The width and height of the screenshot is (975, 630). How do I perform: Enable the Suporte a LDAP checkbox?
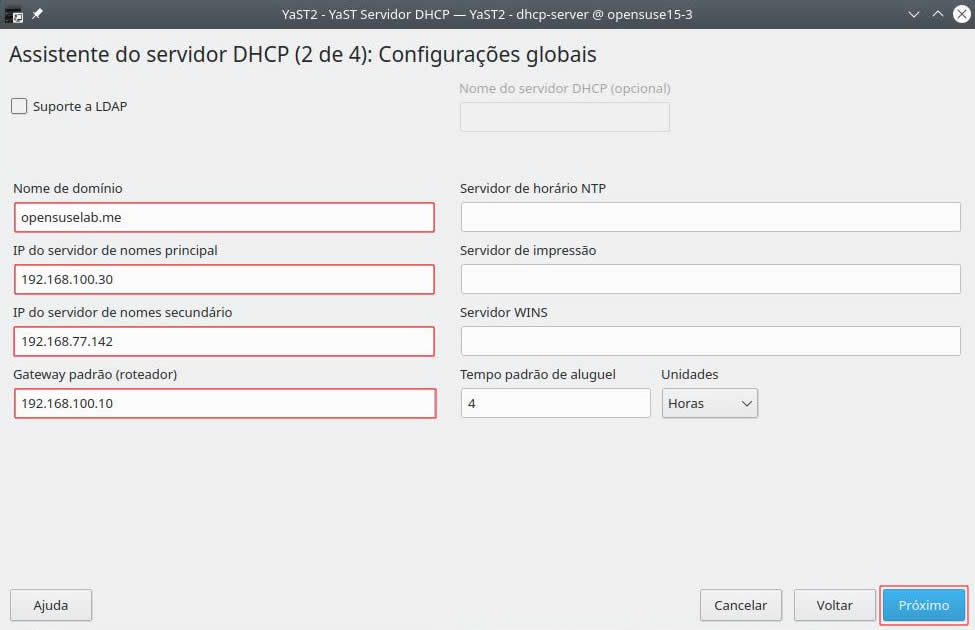coord(19,106)
